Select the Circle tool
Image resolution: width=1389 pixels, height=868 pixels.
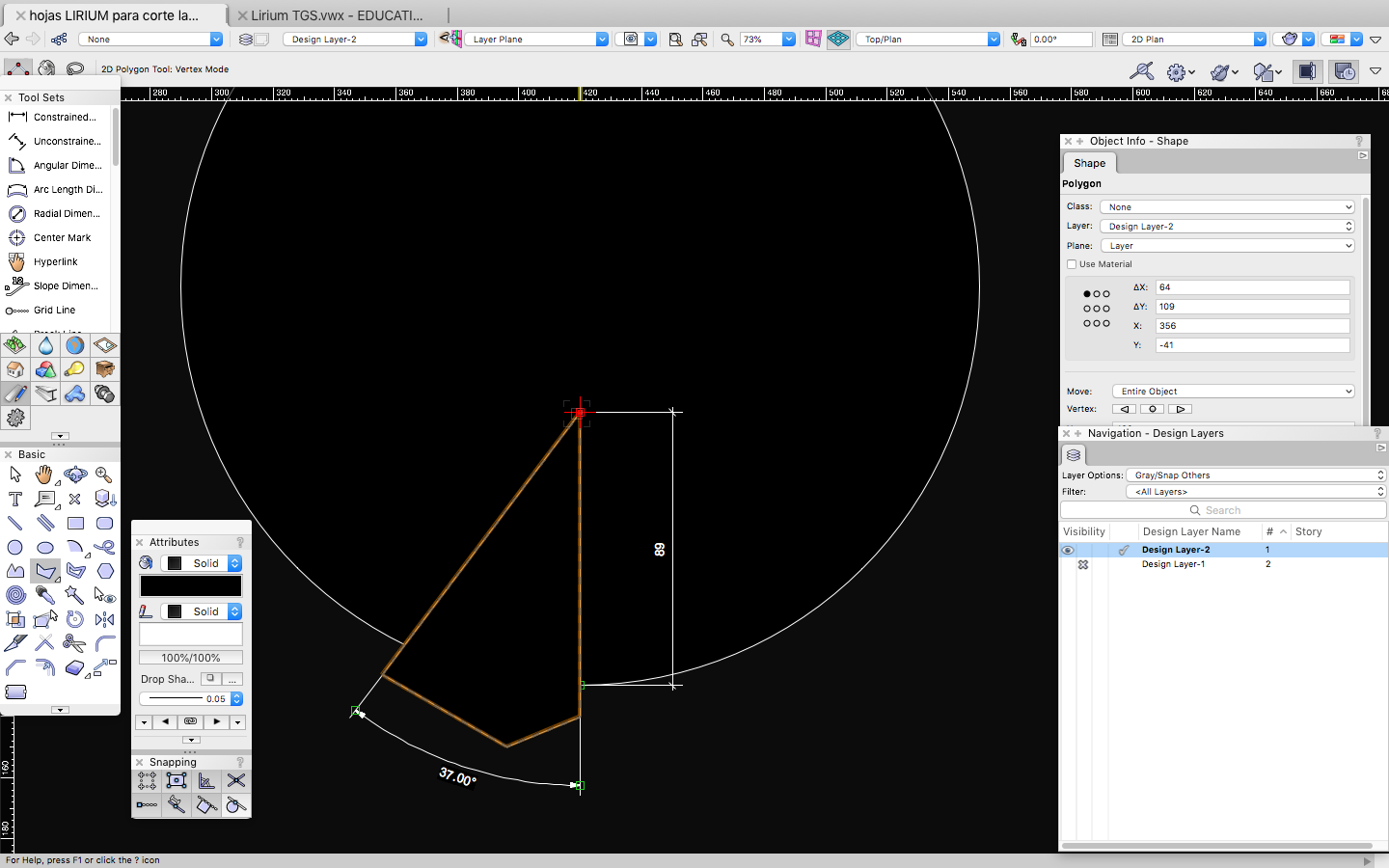pos(15,547)
